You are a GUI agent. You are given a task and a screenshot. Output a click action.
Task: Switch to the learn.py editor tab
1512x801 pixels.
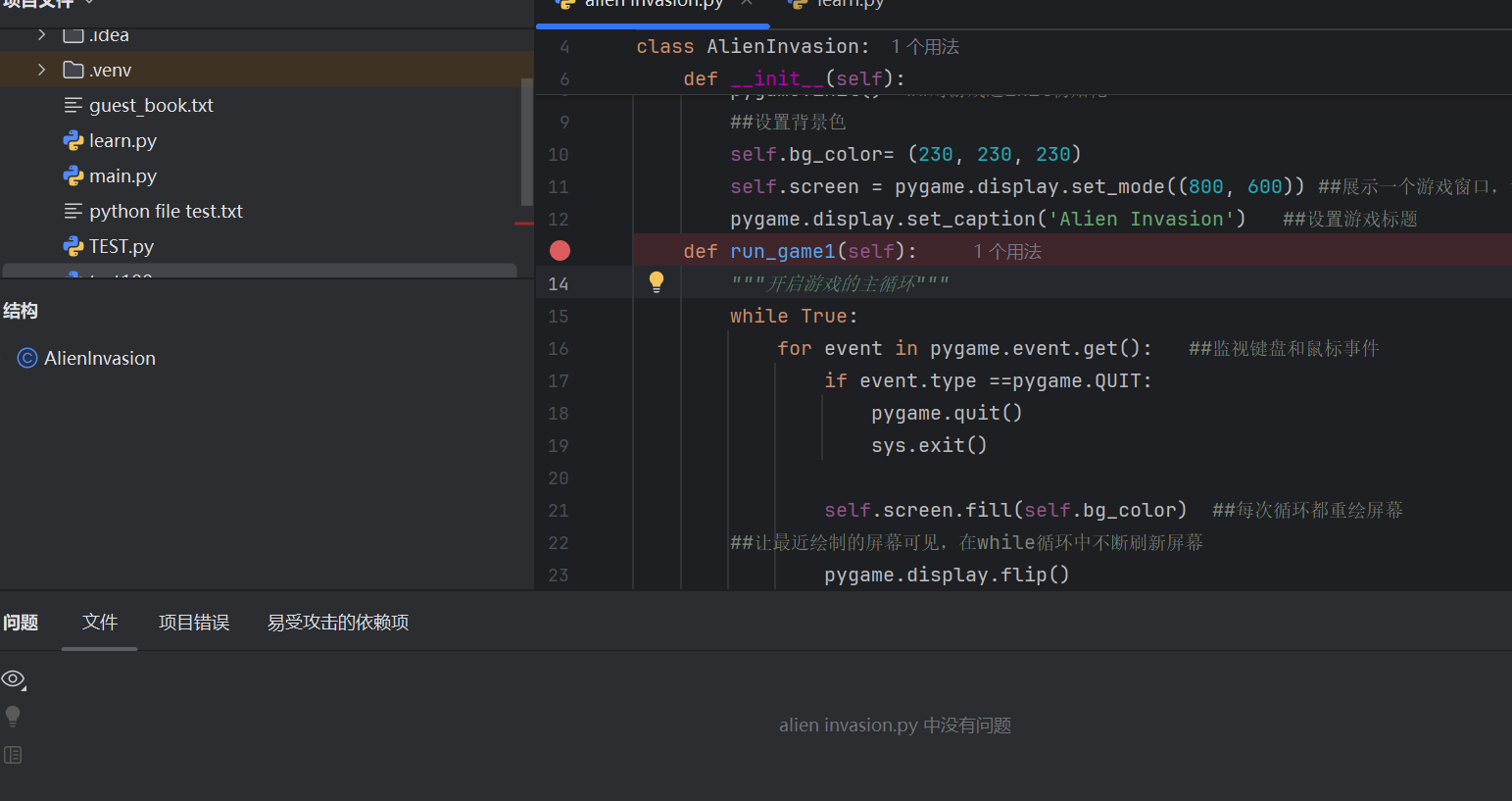(x=845, y=4)
